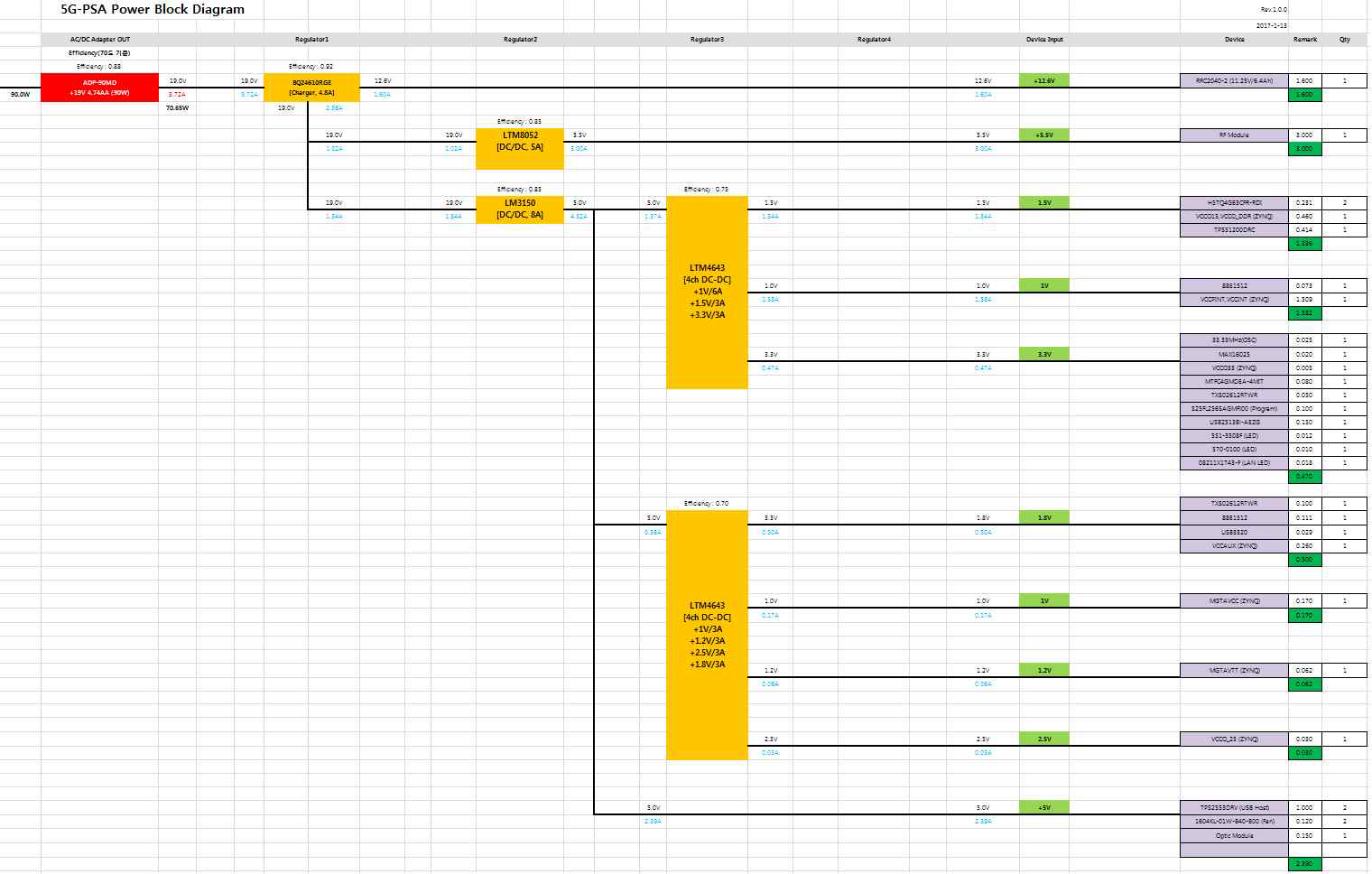This screenshot has height=874, width=1372.
Task: Select the green '1.2V' device input cell
Action: tap(1044, 670)
